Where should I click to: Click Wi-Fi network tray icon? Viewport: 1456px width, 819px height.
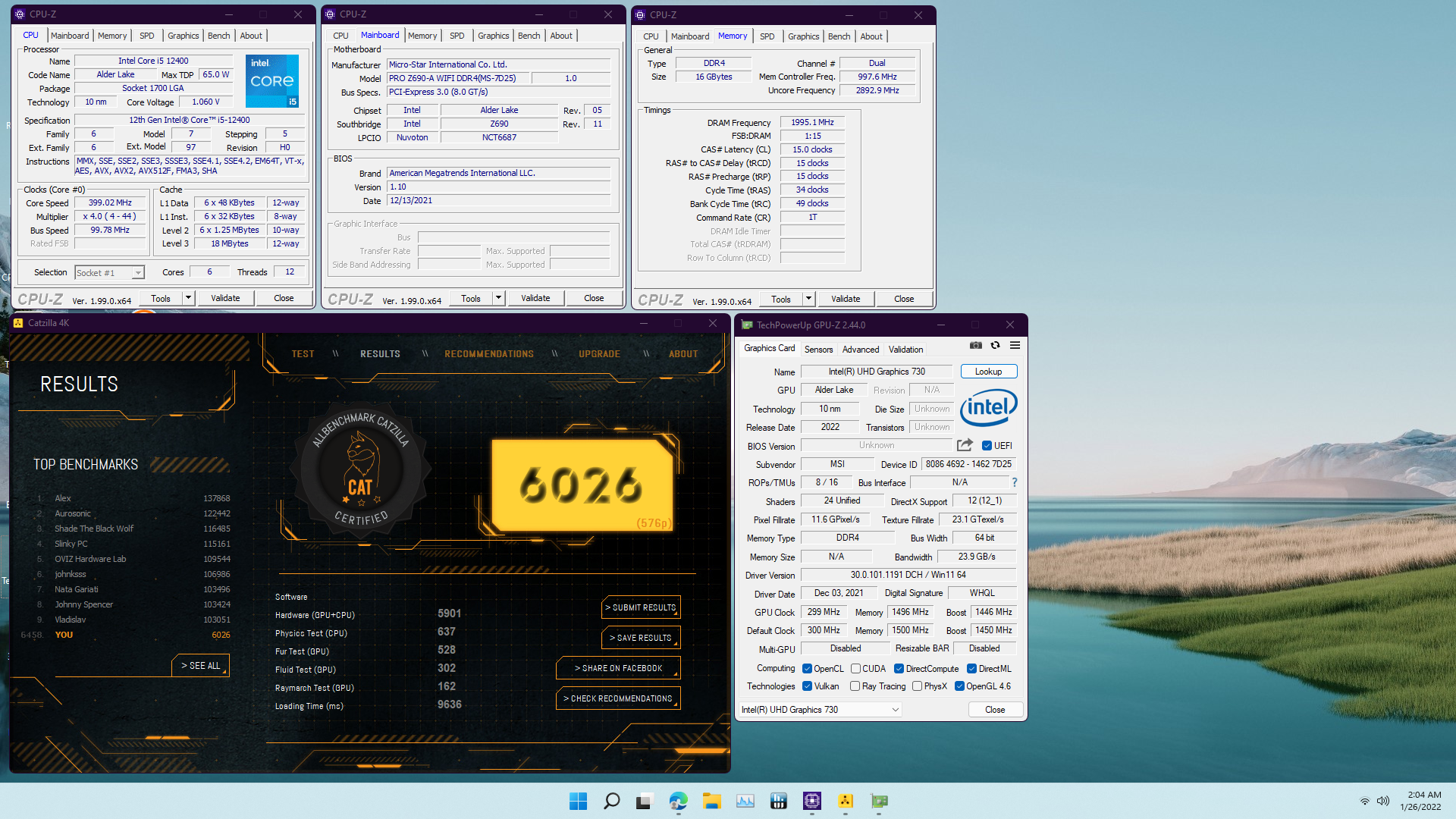coord(1365,801)
